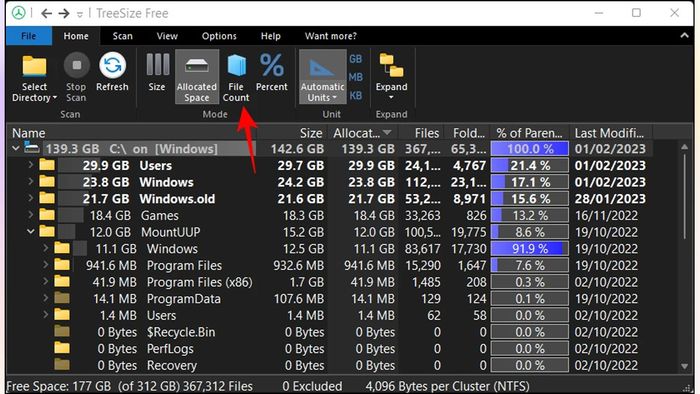Viewport: 700px width, 394px height.
Task: Click the 33,263 files cell
Action: tap(422, 216)
